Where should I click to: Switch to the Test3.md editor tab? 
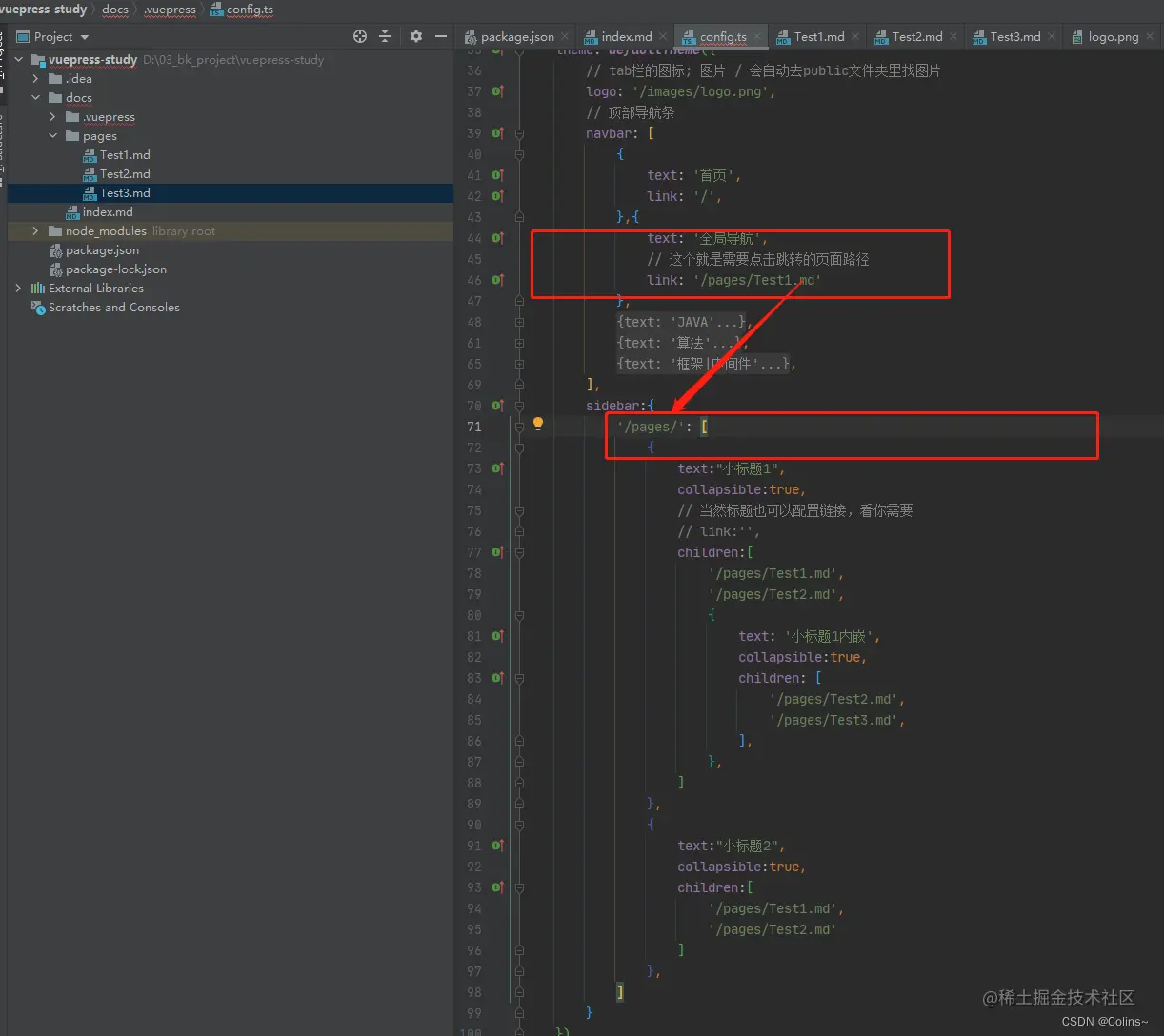(1014, 36)
